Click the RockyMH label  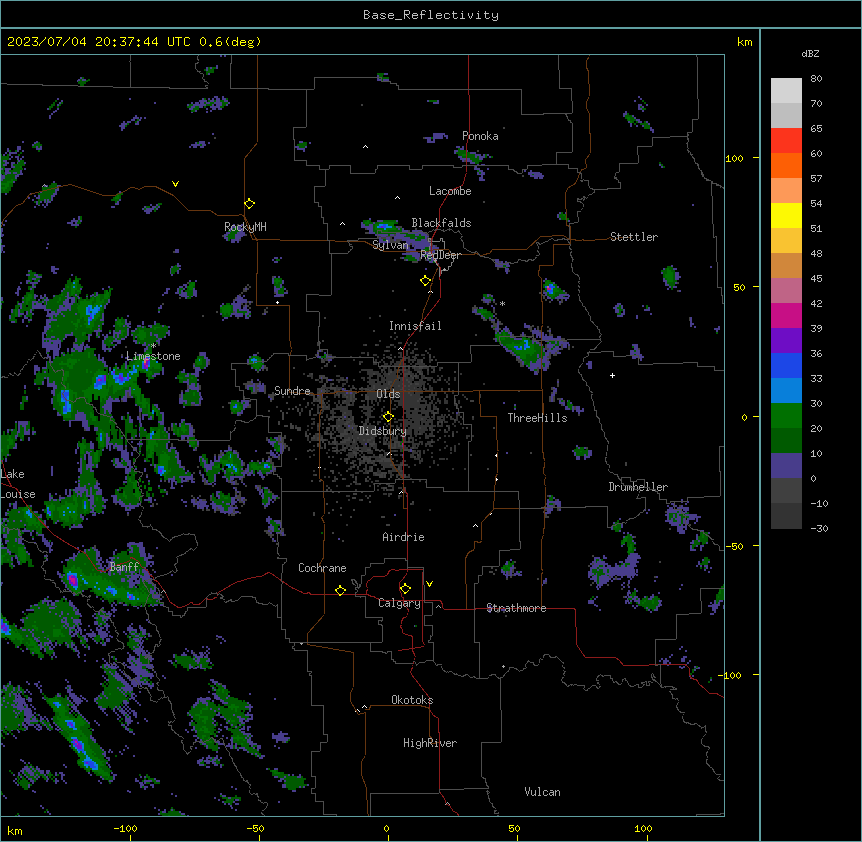[x=245, y=226]
